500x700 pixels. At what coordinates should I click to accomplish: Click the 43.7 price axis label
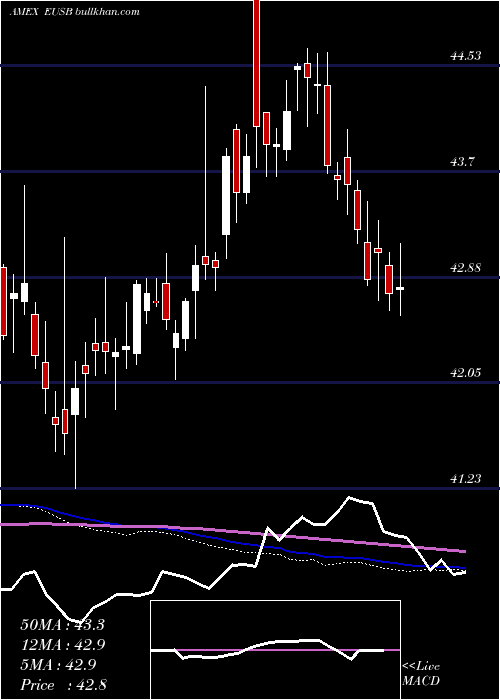coord(462,162)
